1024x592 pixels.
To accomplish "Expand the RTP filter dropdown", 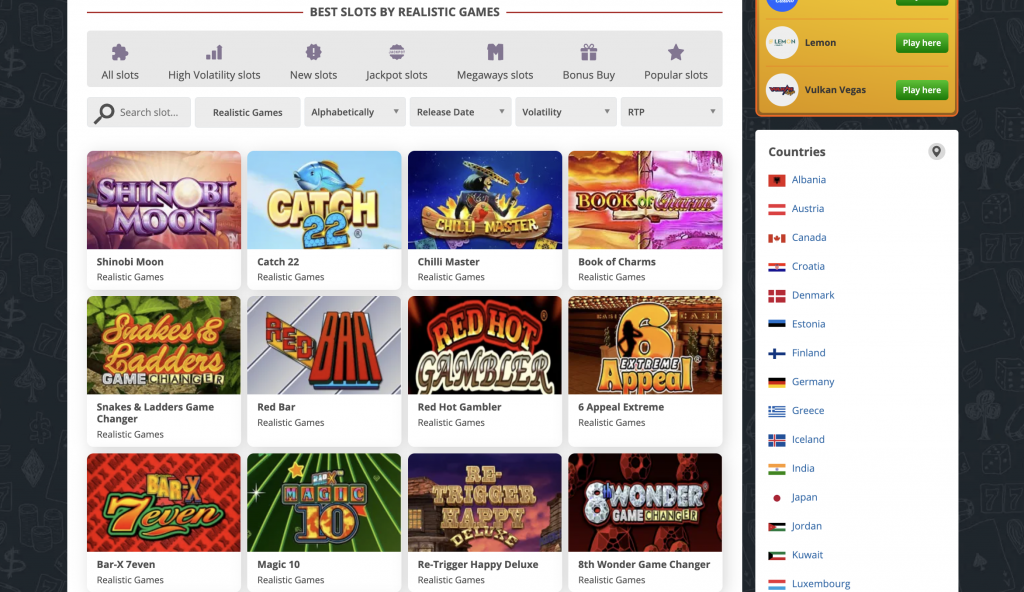I will pyautogui.click(x=671, y=112).
